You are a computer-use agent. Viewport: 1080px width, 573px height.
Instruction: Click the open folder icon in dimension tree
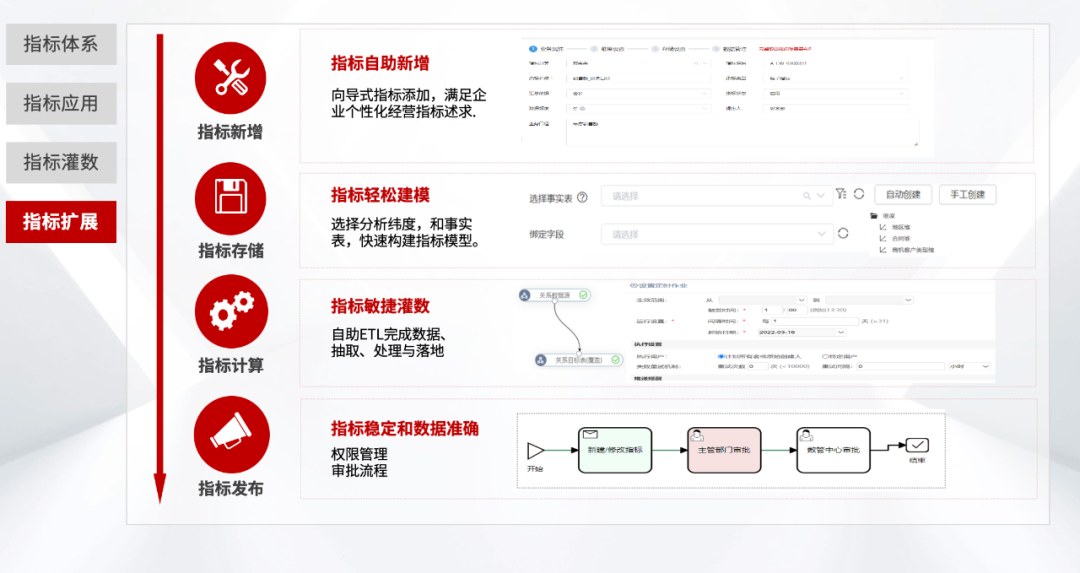(874, 216)
